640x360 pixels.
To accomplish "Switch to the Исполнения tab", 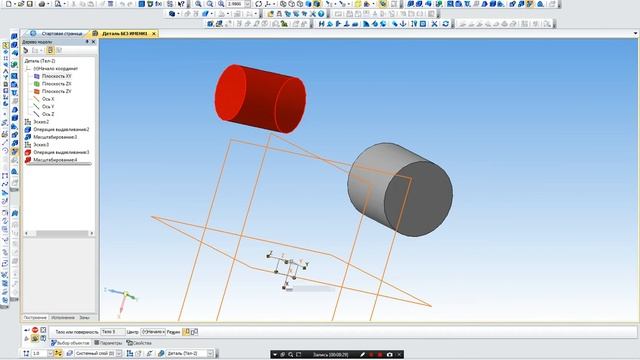I will tap(63, 318).
